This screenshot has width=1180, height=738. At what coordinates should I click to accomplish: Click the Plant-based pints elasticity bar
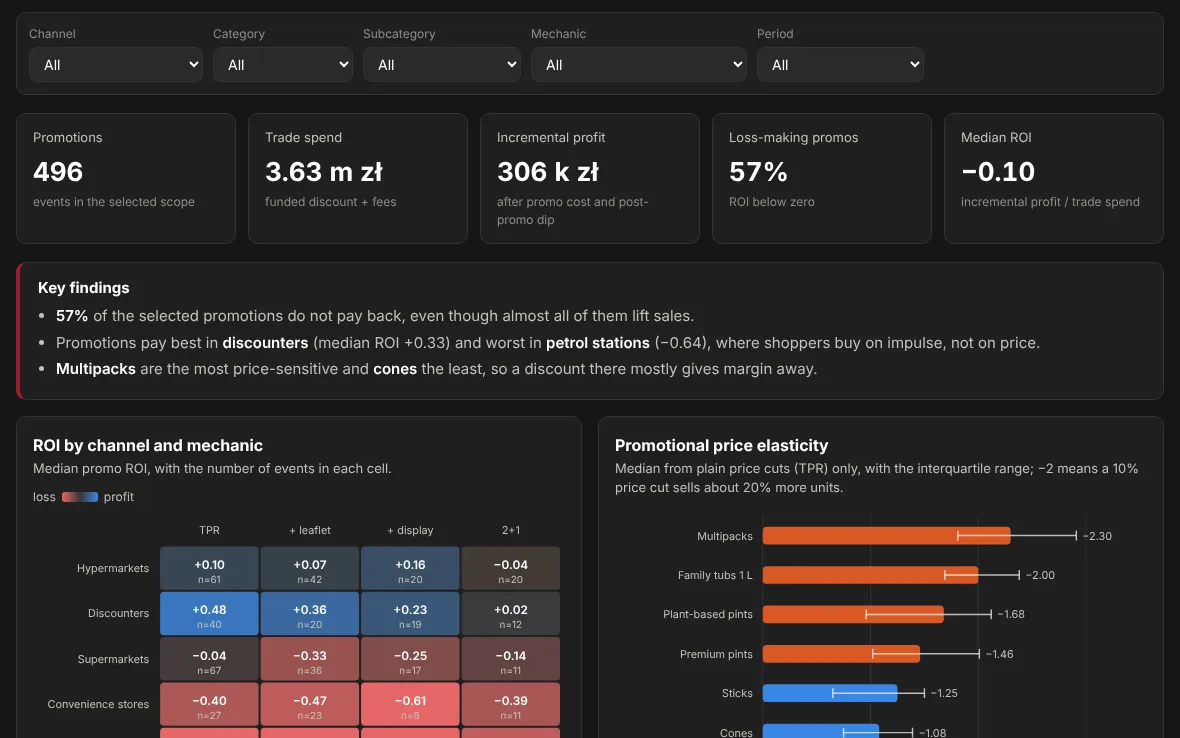pos(853,614)
